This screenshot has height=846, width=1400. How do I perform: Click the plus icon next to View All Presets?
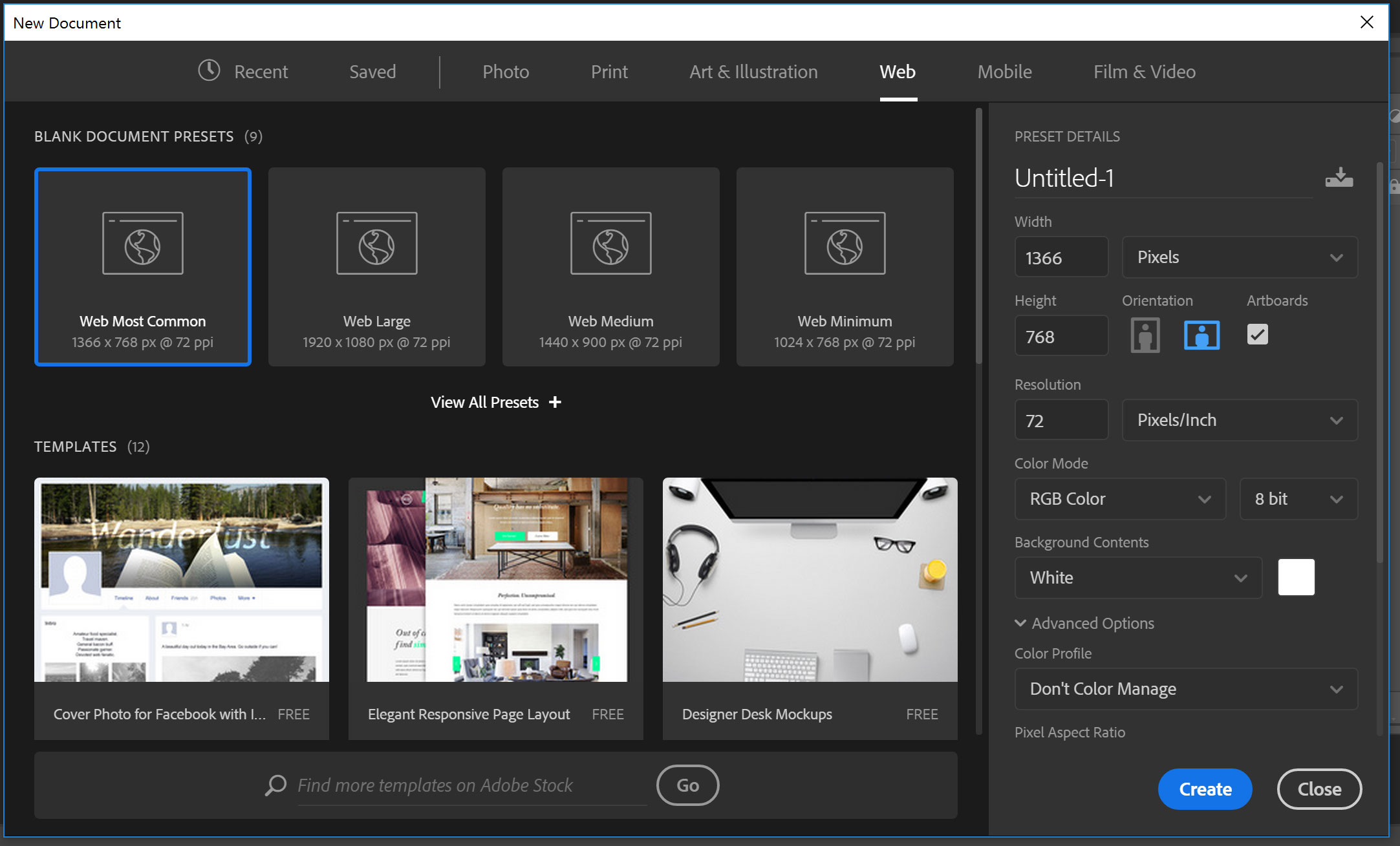click(x=555, y=402)
